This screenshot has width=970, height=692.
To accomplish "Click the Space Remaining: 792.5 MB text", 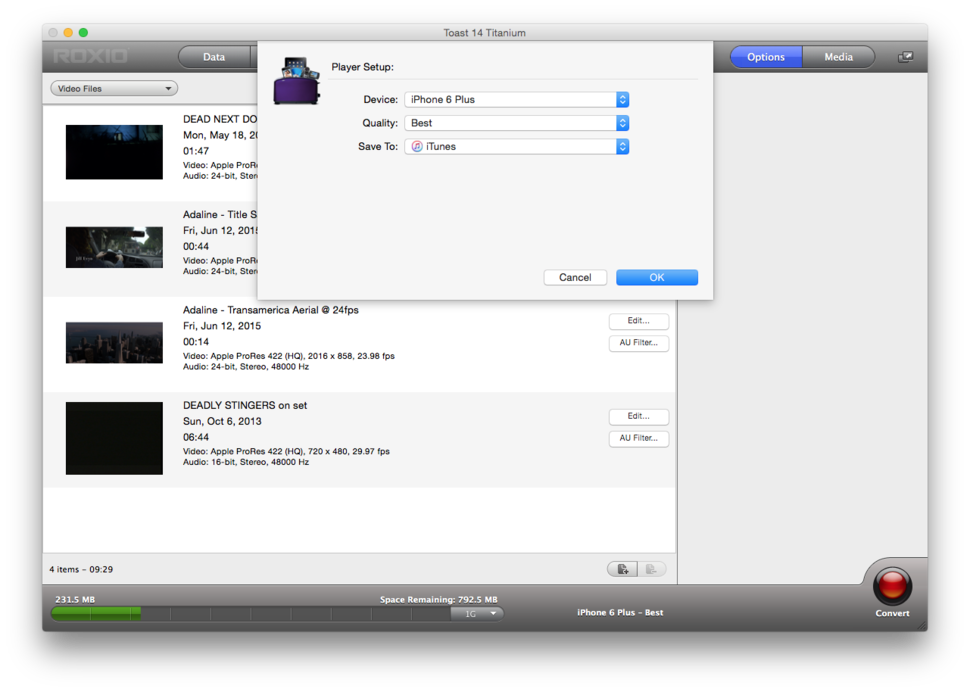I will (x=439, y=599).
